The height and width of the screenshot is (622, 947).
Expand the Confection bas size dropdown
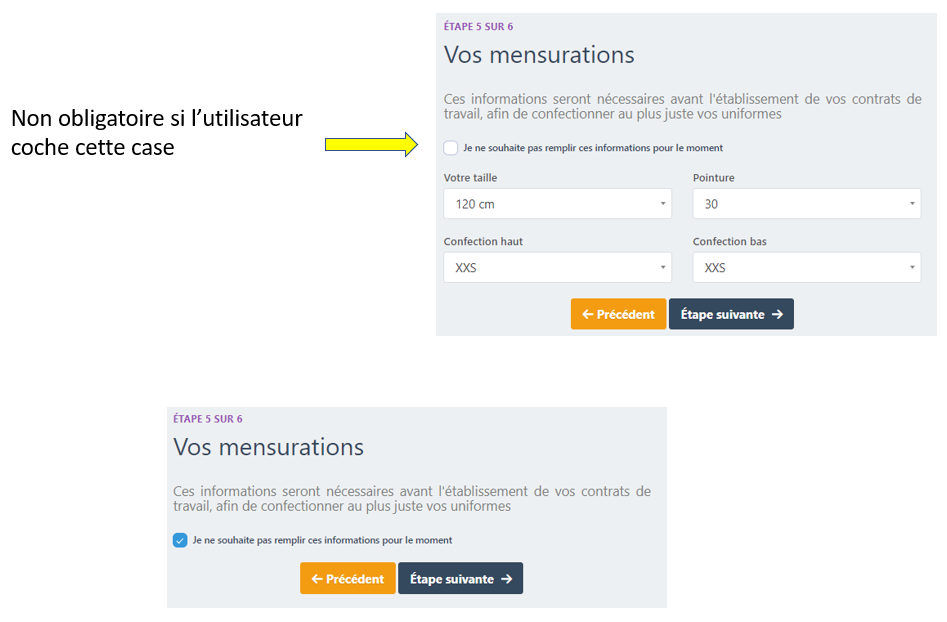(x=806, y=268)
